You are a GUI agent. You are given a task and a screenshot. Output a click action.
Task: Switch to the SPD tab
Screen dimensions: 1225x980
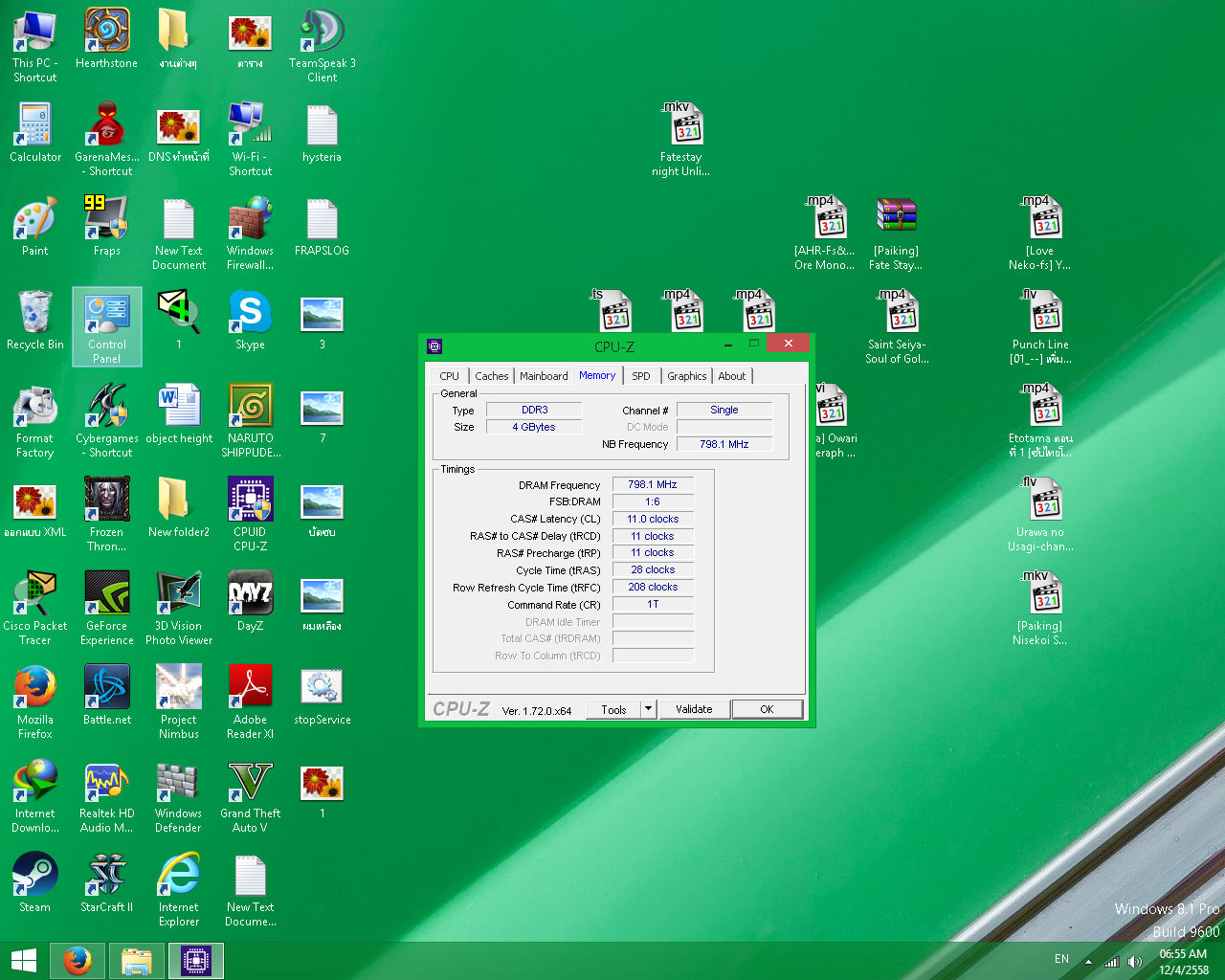(641, 376)
